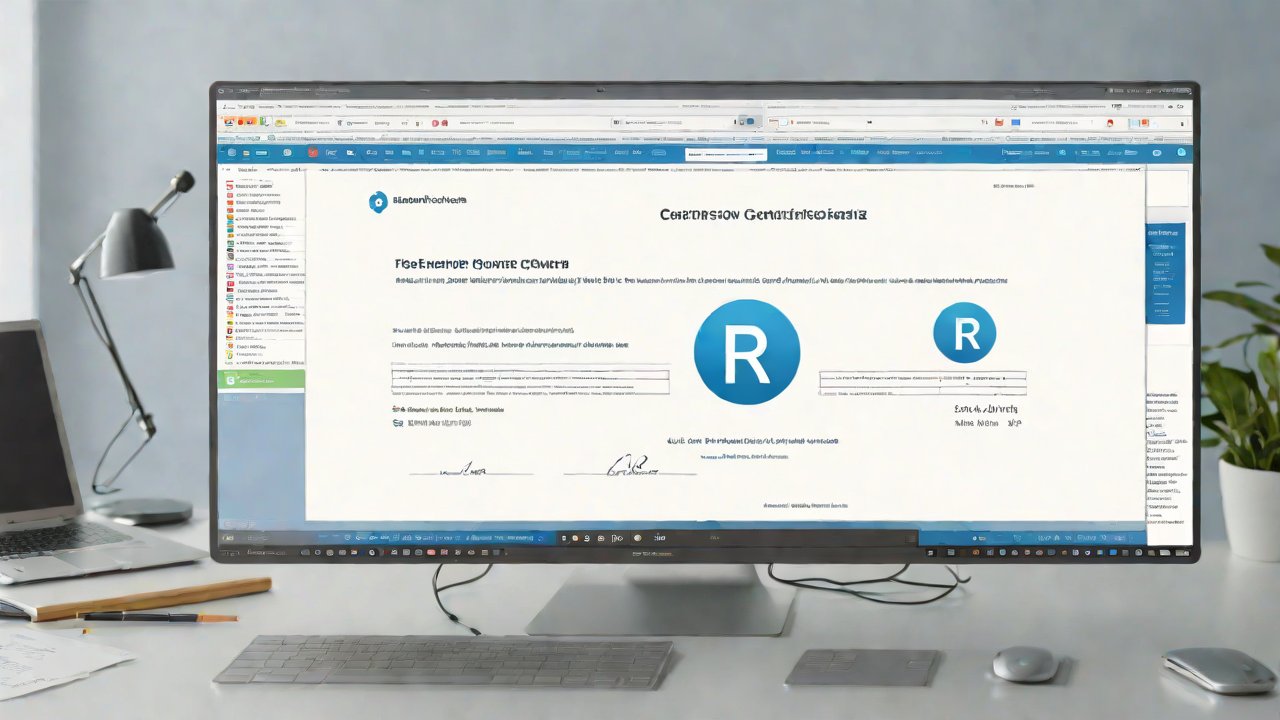The width and height of the screenshot is (1280, 720).
Task: Click the left signature line on the document
Action: coord(470,470)
